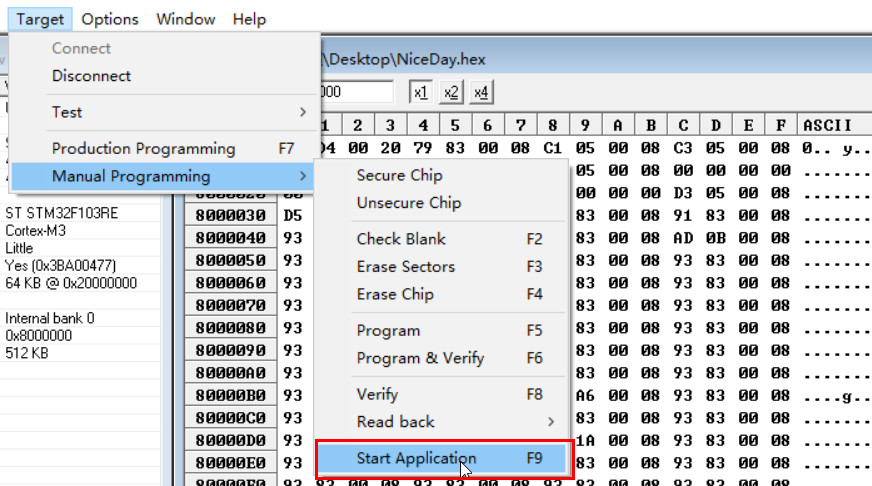
Task: Click byte 1A in row 80000D0
Action: click(x=585, y=440)
